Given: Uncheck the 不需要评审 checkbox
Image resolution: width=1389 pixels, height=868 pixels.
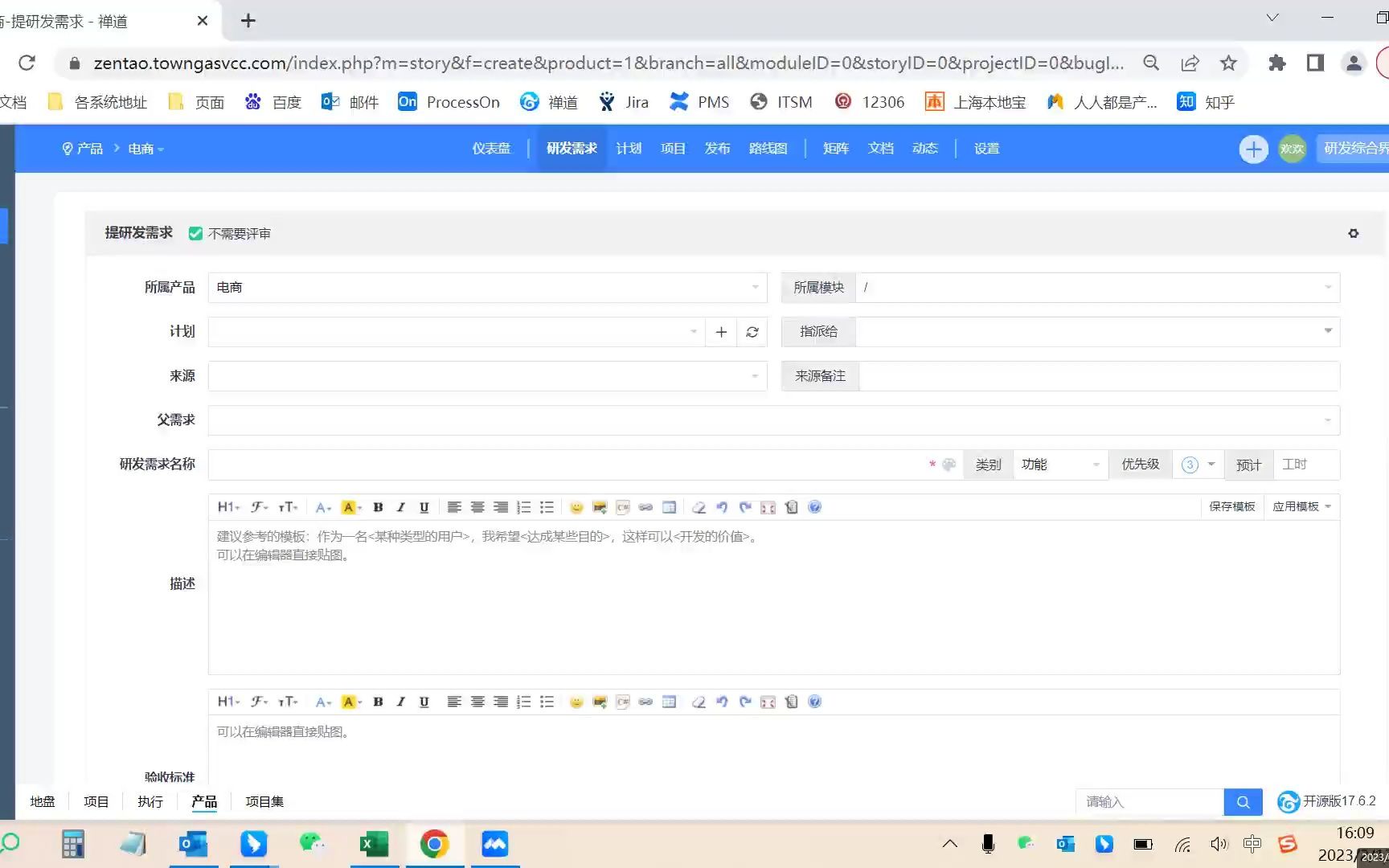Looking at the screenshot, I should [195, 233].
